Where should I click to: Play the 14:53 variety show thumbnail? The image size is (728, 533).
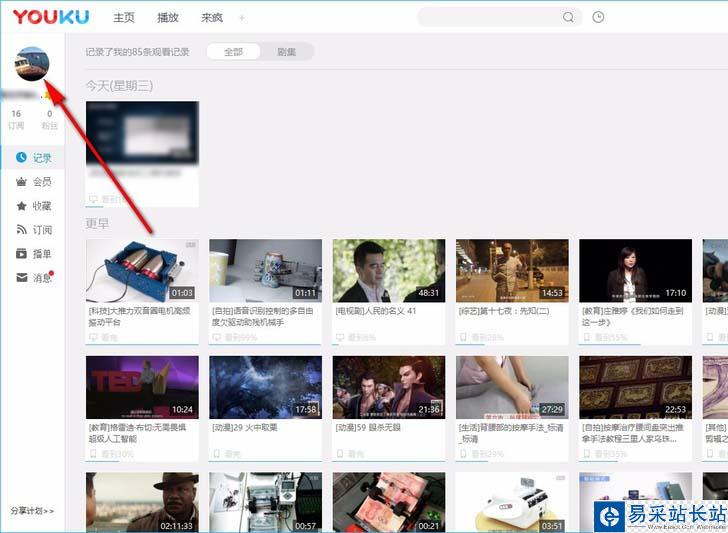(x=512, y=271)
